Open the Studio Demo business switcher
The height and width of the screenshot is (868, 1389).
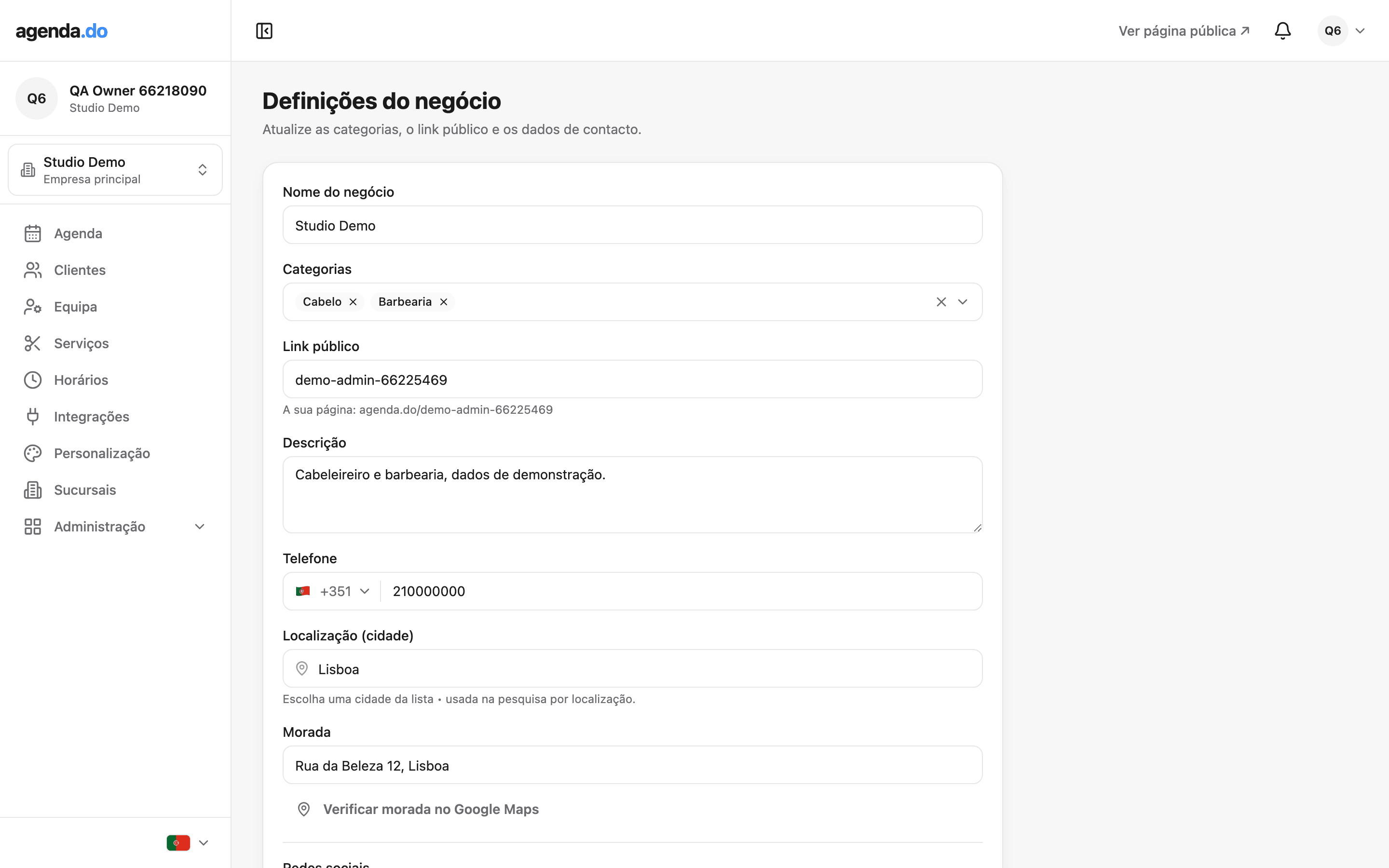[x=115, y=170]
